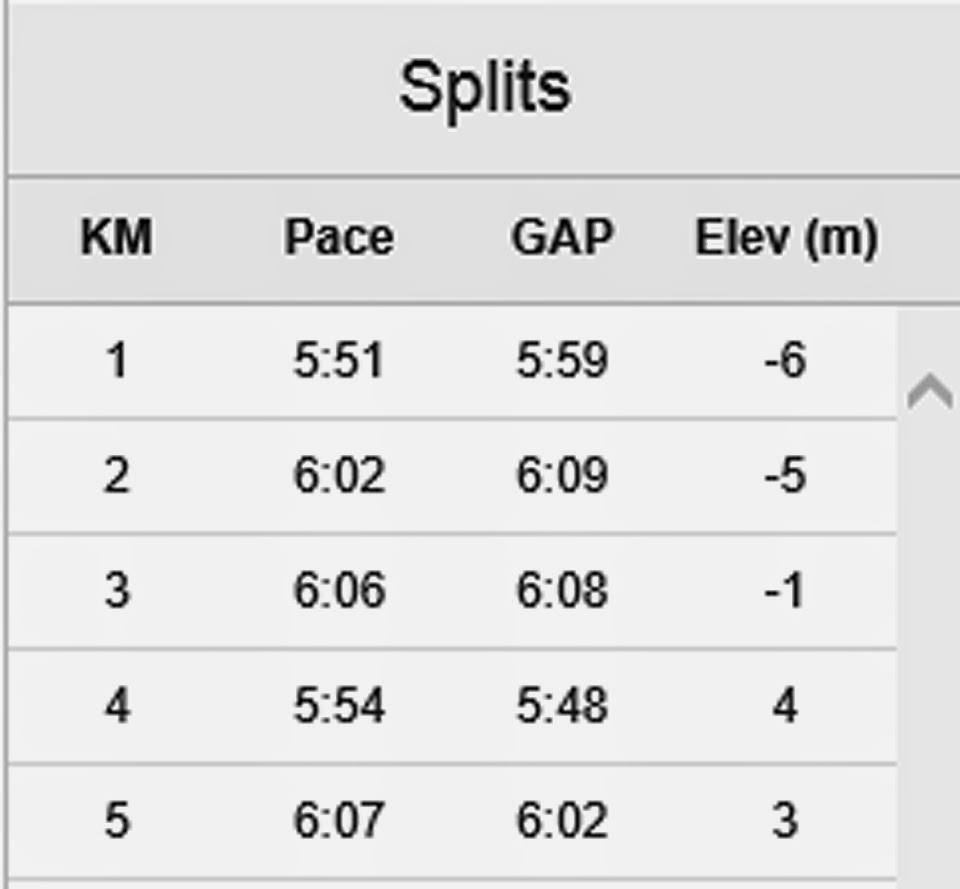
Task: Click the Splits panel title
Action: point(485,88)
